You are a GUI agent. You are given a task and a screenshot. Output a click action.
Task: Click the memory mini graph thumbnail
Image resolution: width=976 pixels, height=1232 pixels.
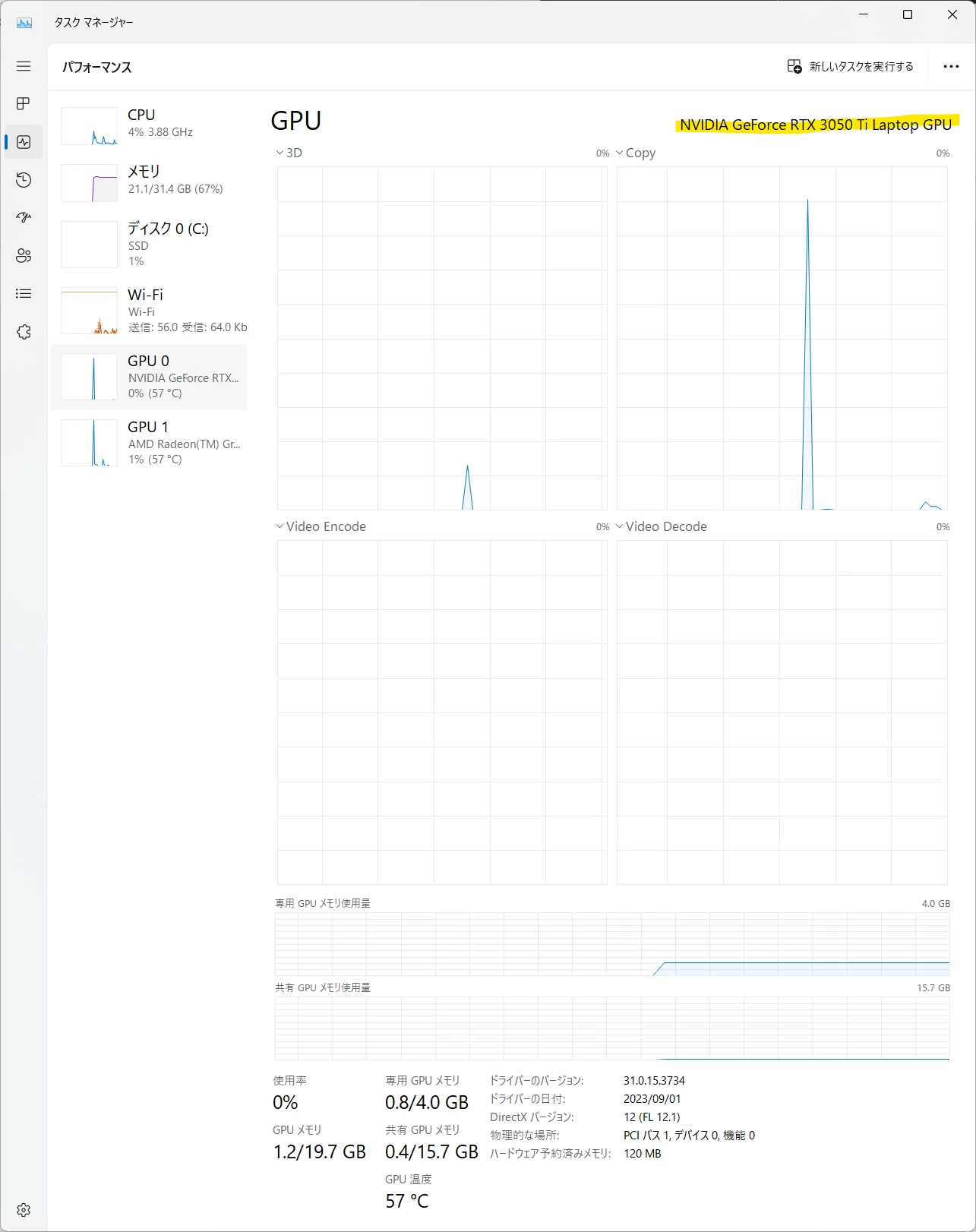point(89,183)
